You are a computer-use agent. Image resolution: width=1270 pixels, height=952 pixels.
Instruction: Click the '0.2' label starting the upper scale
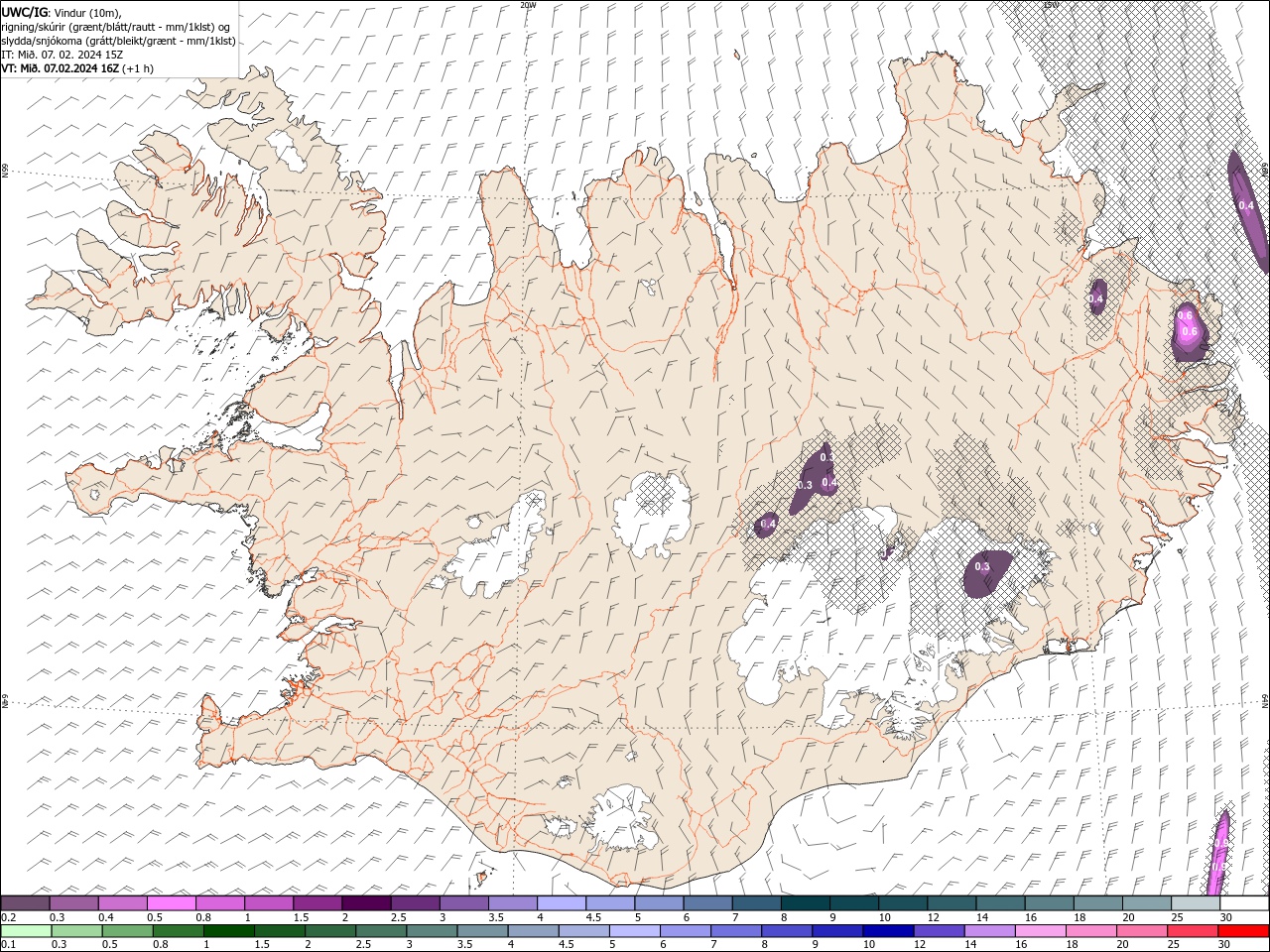pyautogui.click(x=7, y=917)
